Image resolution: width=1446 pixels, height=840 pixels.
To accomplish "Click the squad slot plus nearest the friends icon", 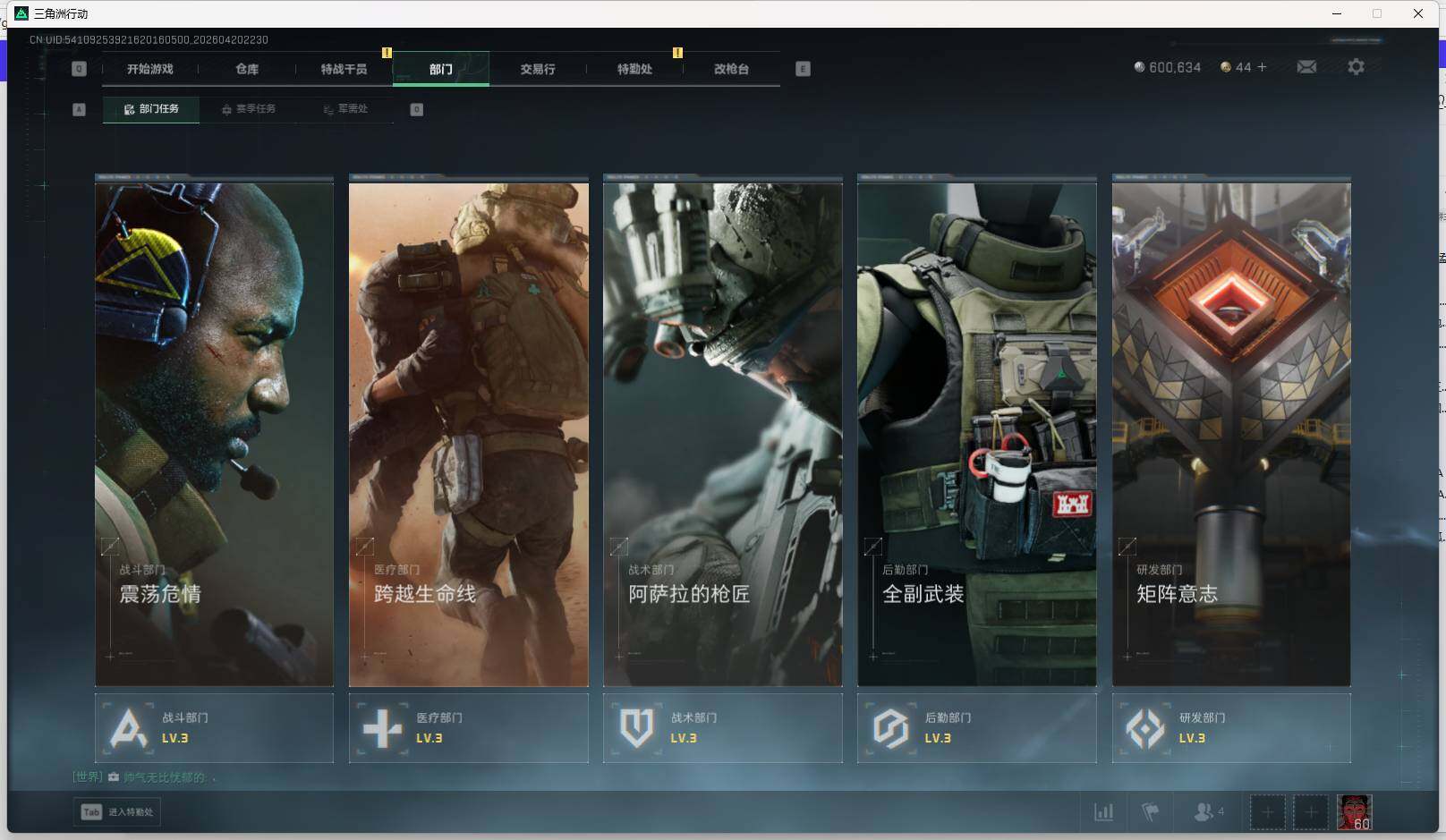I will pyautogui.click(x=1267, y=812).
